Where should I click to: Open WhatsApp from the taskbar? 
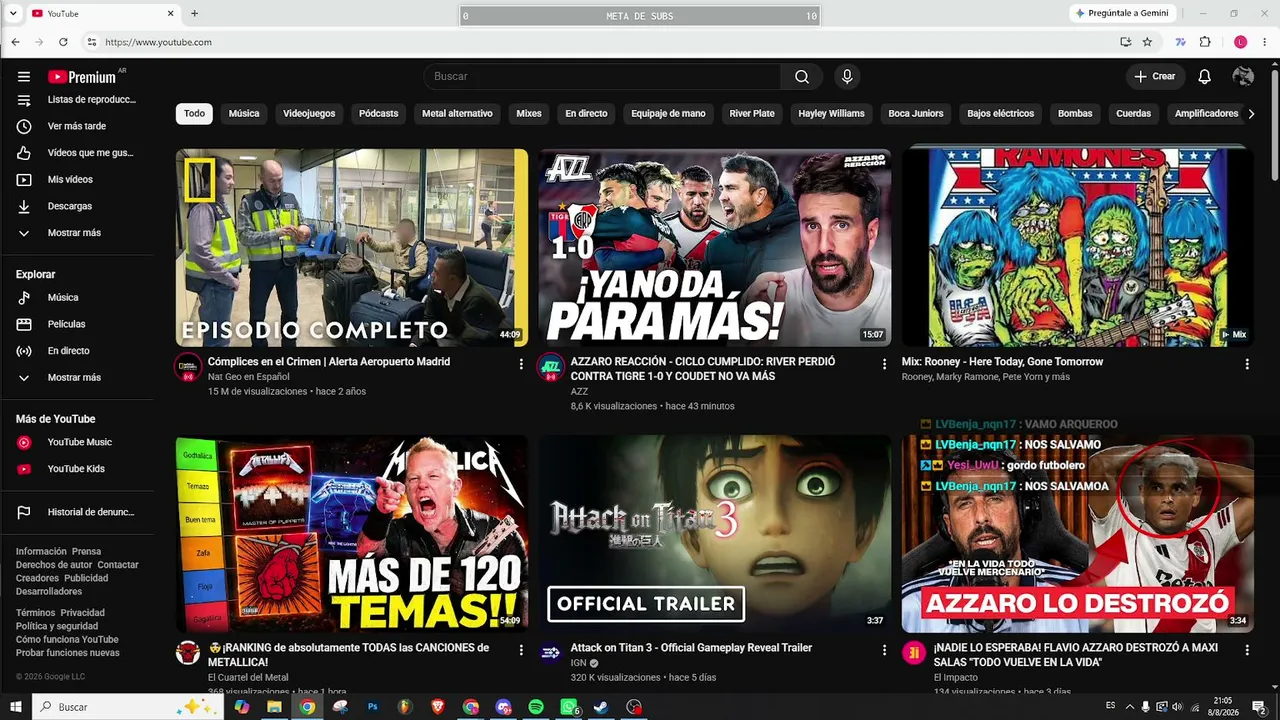coord(569,707)
